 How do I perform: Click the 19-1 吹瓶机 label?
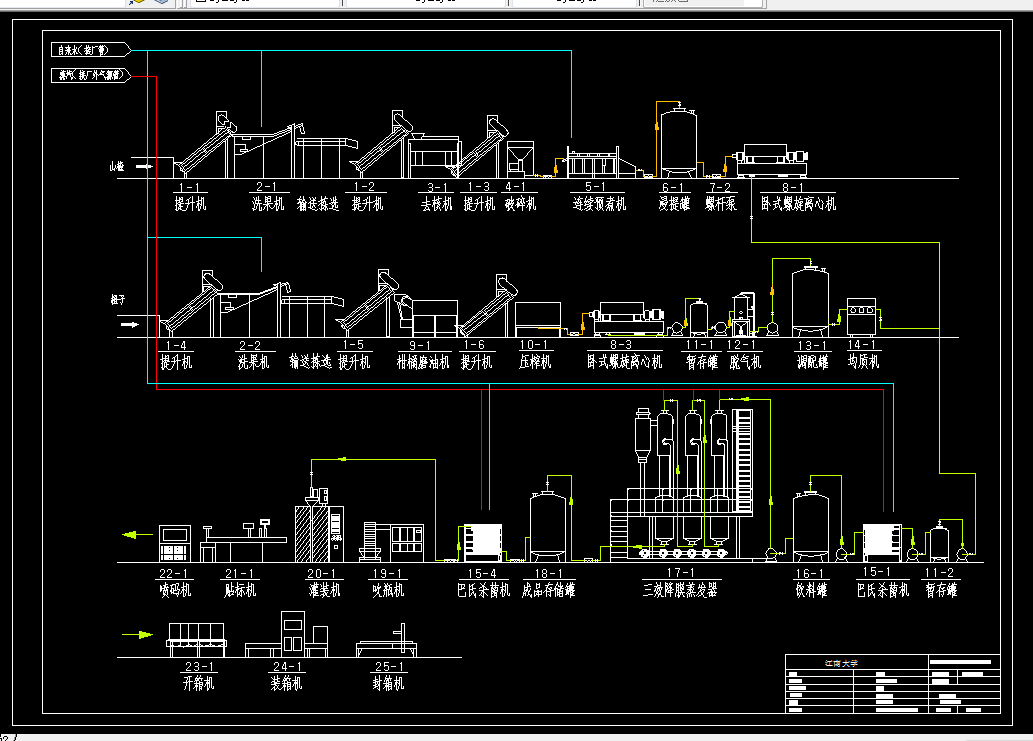(387, 583)
